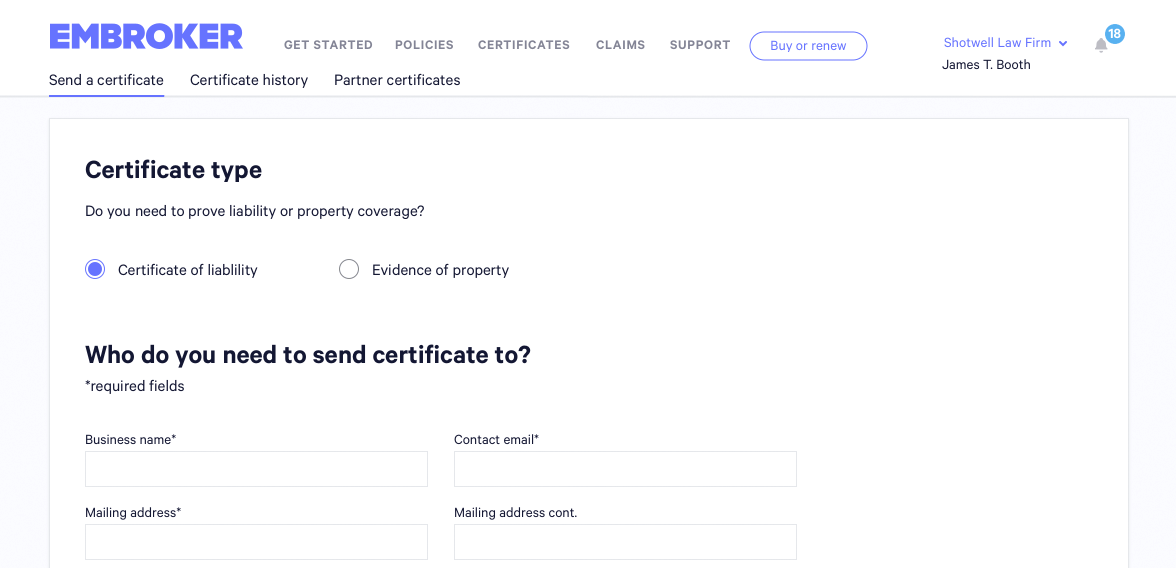
Task: Select the Send a certificate tab
Action: click(x=106, y=80)
